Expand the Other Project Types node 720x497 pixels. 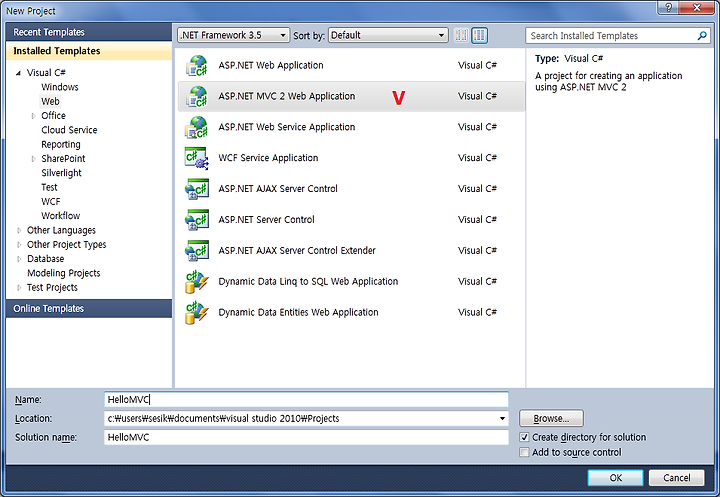[x=19, y=245]
